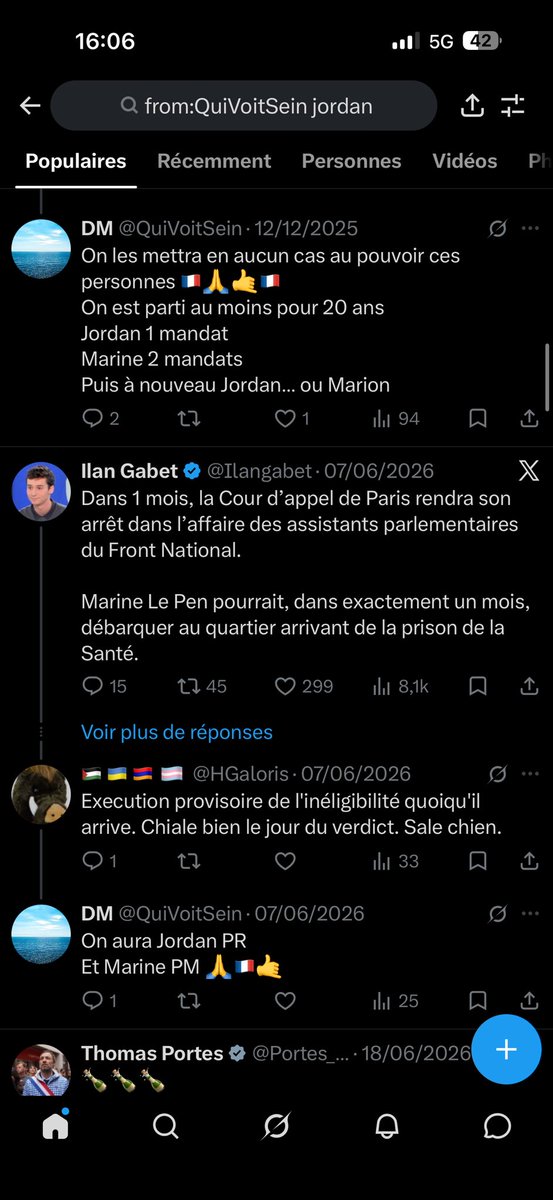This screenshot has height=1200, width=553.
Task: Tap share icon next to search bar
Action: (471, 105)
